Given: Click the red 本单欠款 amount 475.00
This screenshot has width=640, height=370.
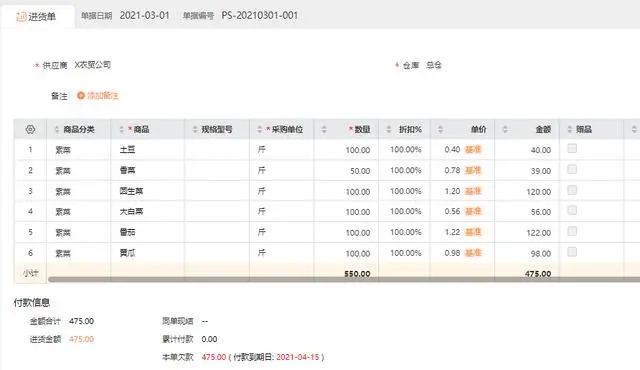Looking at the screenshot, I should [213, 357].
